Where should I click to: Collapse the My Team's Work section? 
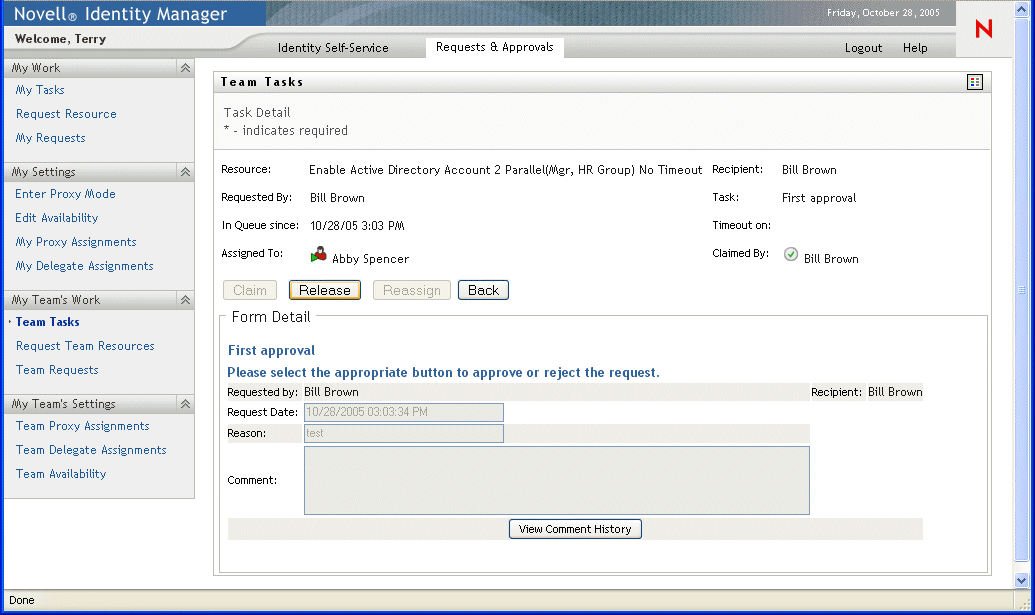click(185, 300)
